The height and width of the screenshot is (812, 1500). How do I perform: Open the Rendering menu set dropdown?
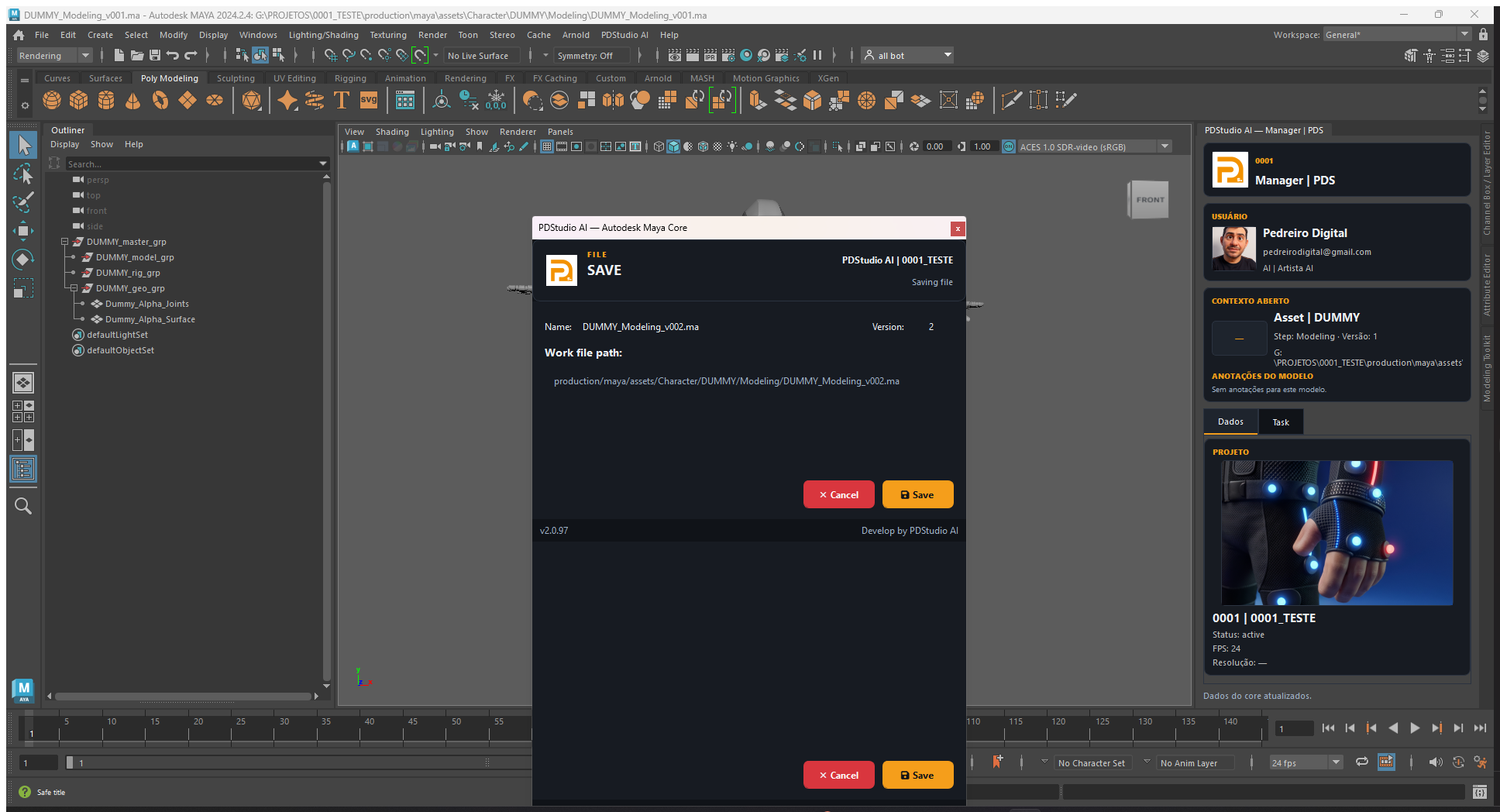pyautogui.click(x=54, y=55)
